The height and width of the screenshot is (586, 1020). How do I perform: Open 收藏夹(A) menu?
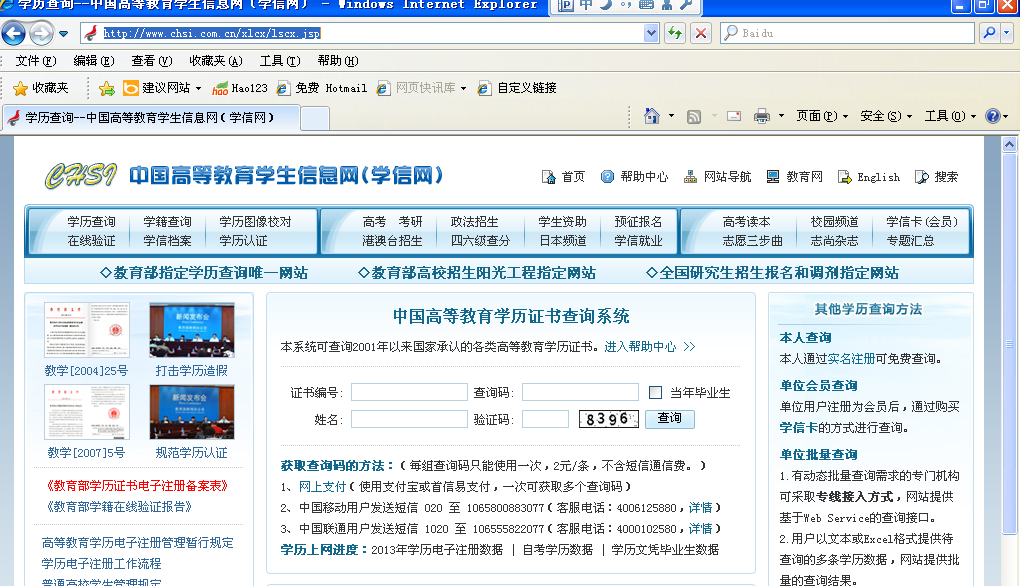click(x=216, y=60)
